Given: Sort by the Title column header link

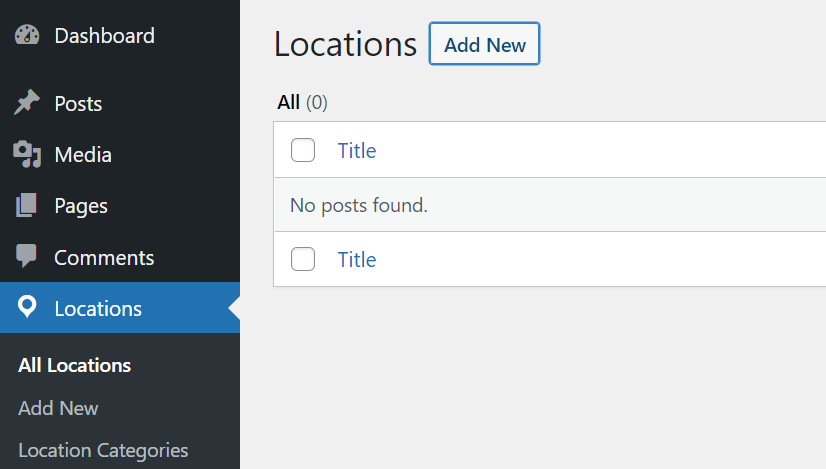Looking at the screenshot, I should tap(357, 151).
